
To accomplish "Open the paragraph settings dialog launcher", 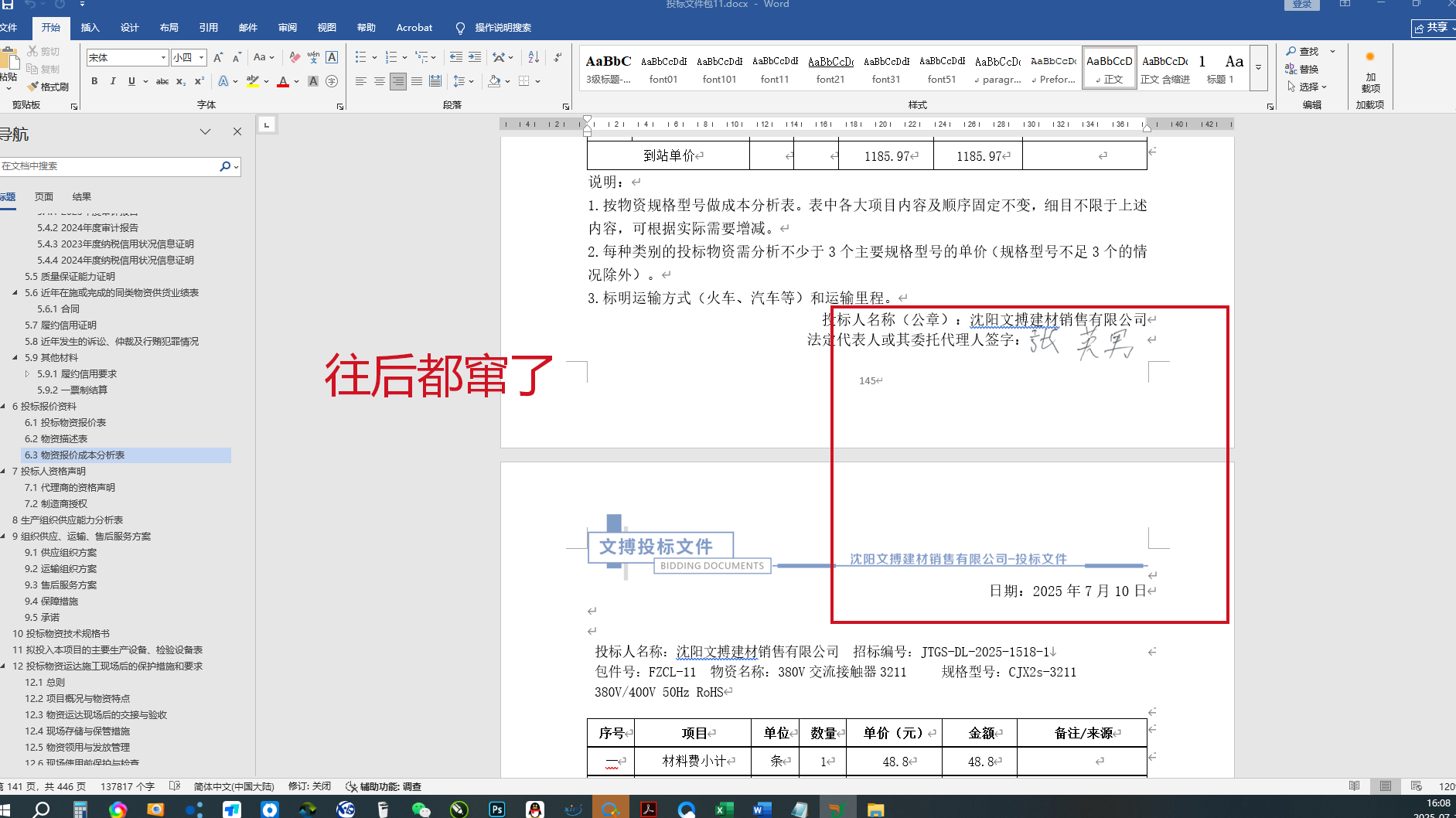I will (566, 107).
